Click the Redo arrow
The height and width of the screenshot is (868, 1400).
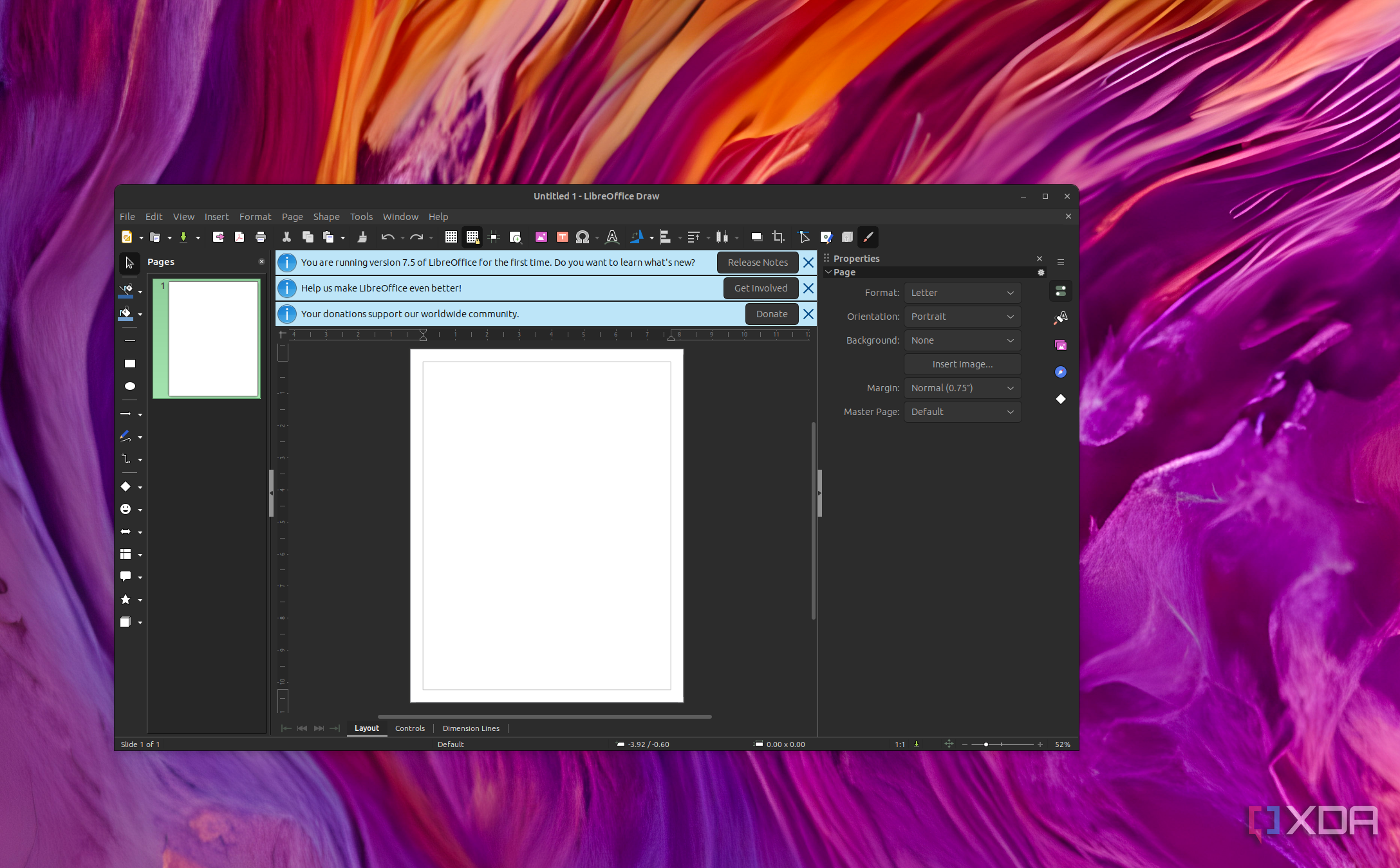(x=416, y=237)
